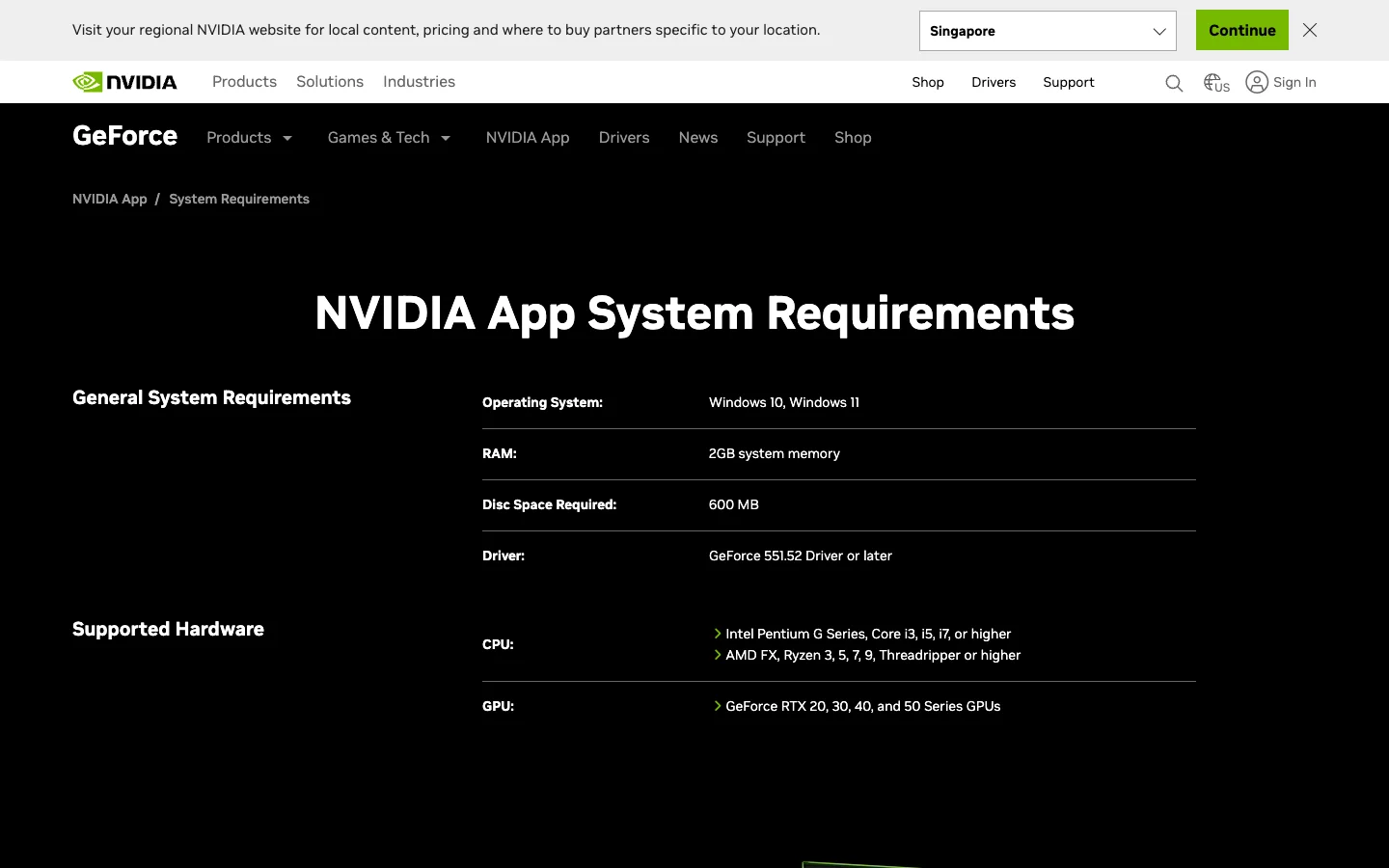Open Products in the NVIDIA top menu
Image resolution: width=1389 pixels, height=868 pixels.
pyautogui.click(x=244, y=82)
